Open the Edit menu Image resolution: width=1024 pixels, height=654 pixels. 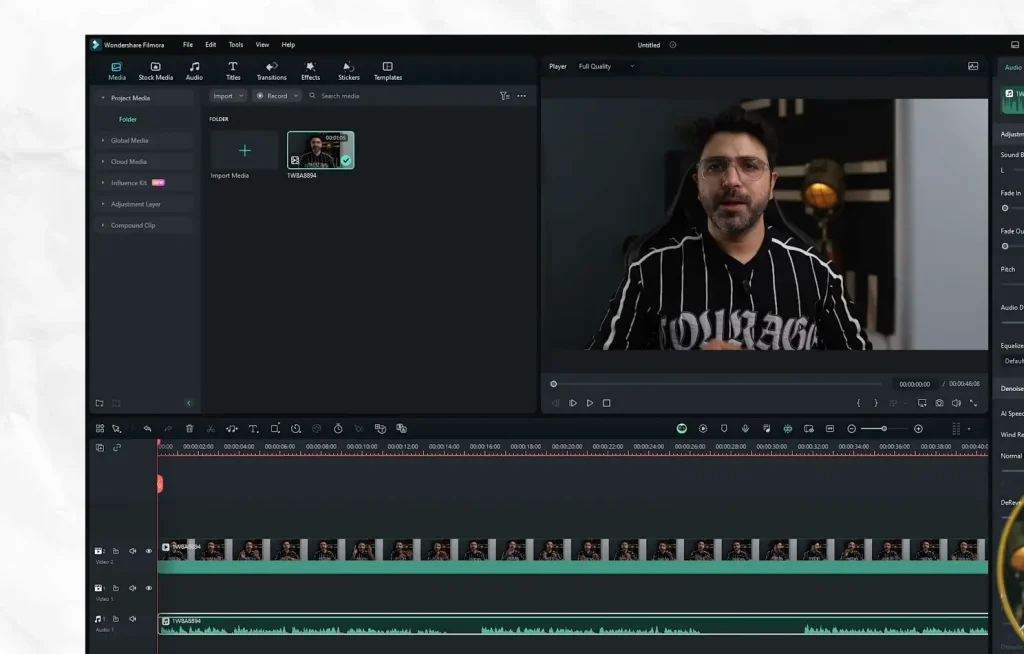(x=210, y=45)
